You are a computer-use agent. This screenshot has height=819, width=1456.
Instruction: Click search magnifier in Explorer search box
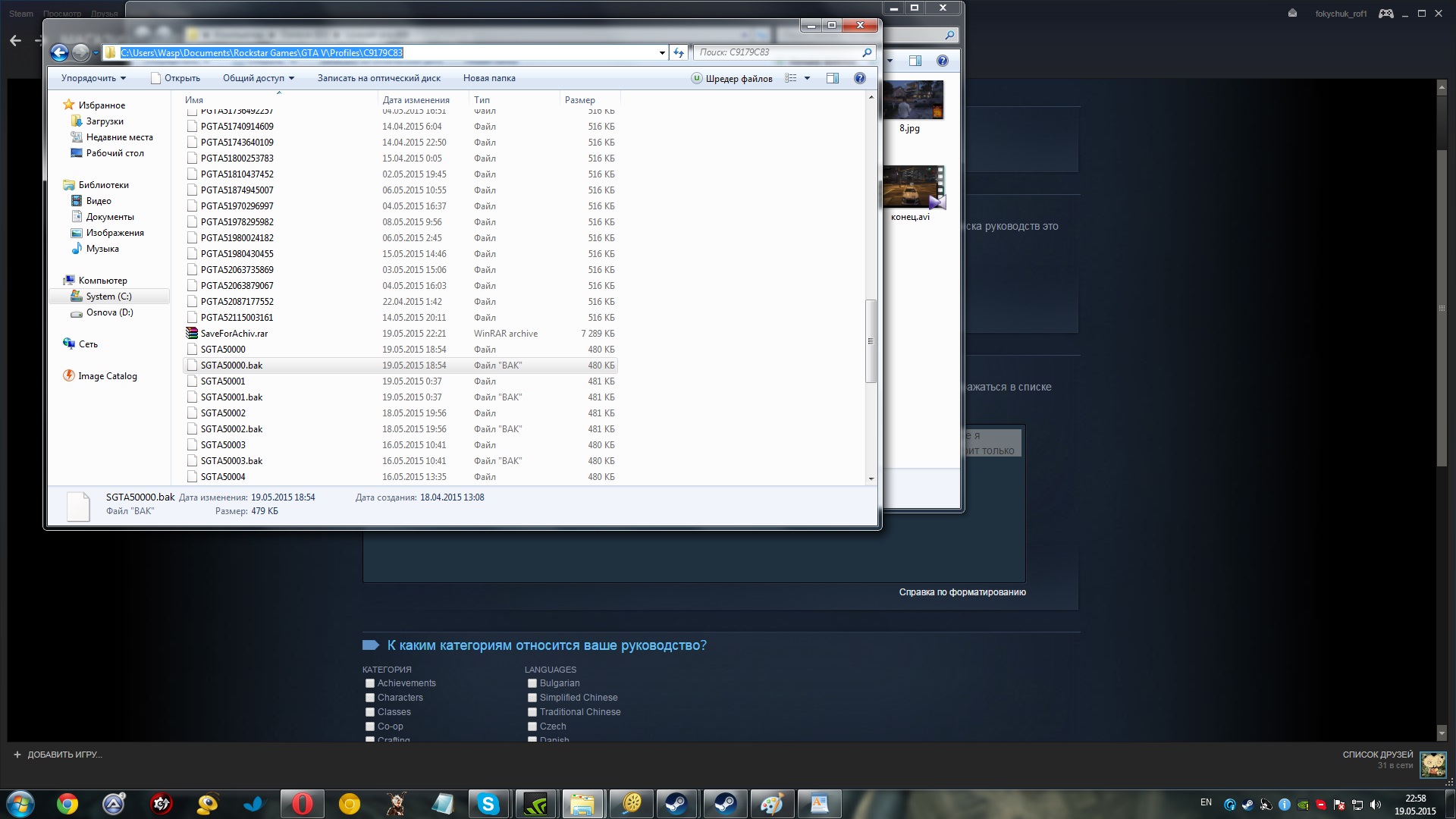click(x=867, y=52)
